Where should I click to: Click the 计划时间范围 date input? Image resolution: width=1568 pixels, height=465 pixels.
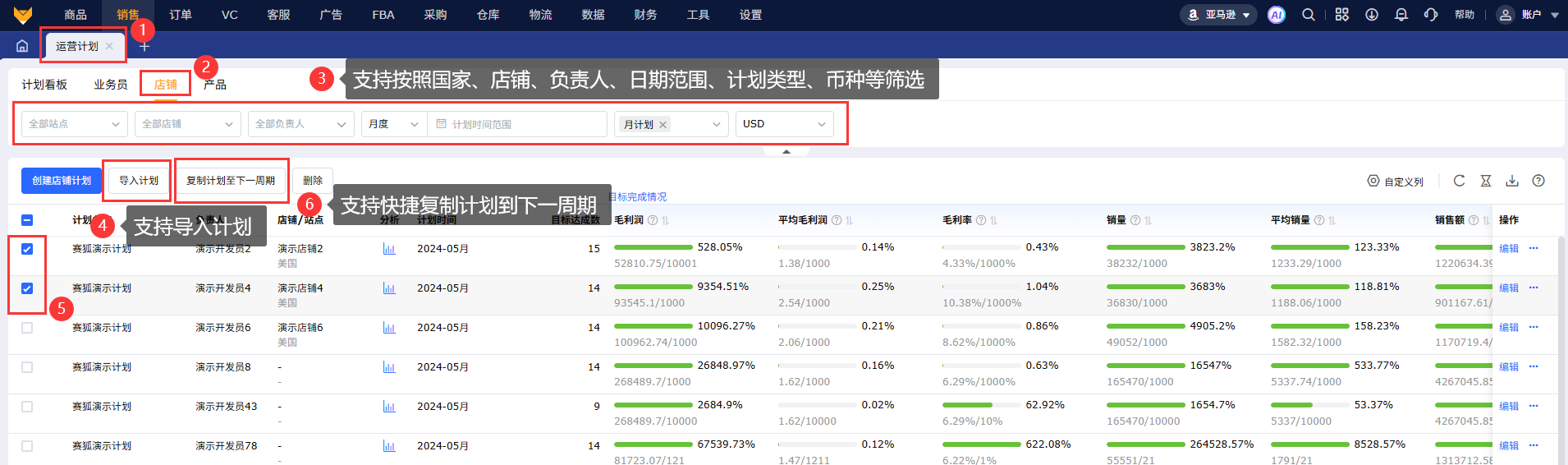[x=517, y=124]
